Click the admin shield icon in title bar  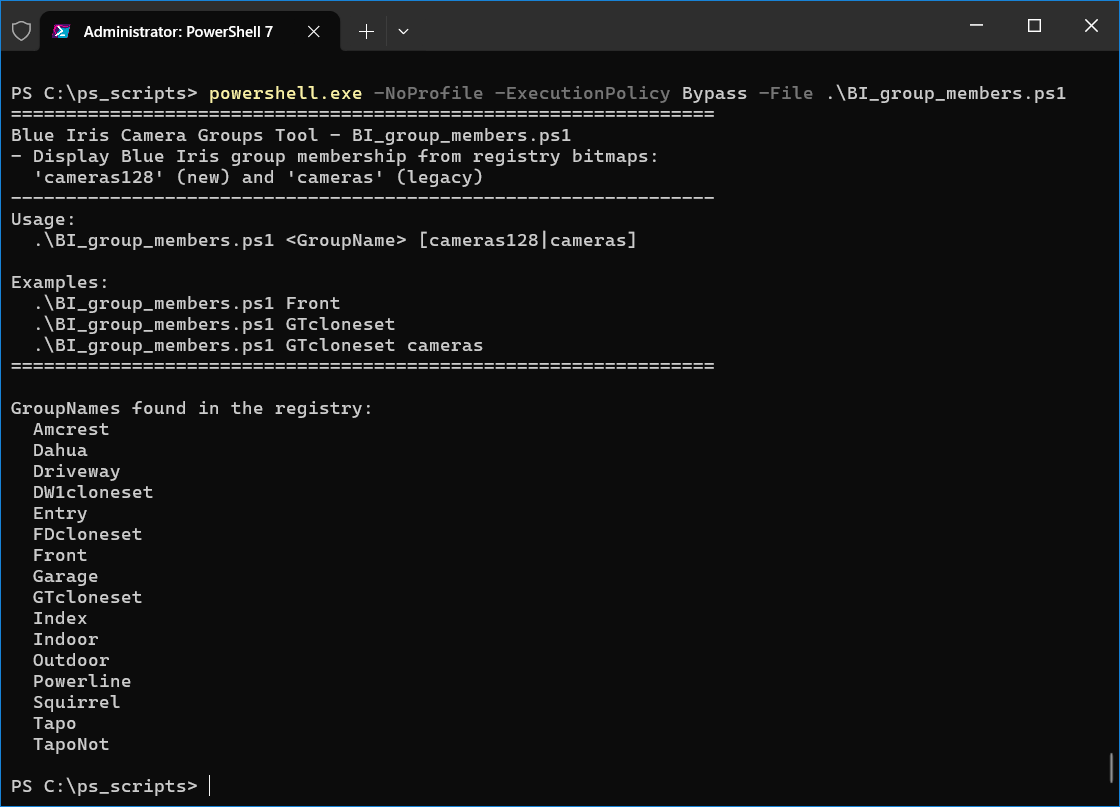21,31
